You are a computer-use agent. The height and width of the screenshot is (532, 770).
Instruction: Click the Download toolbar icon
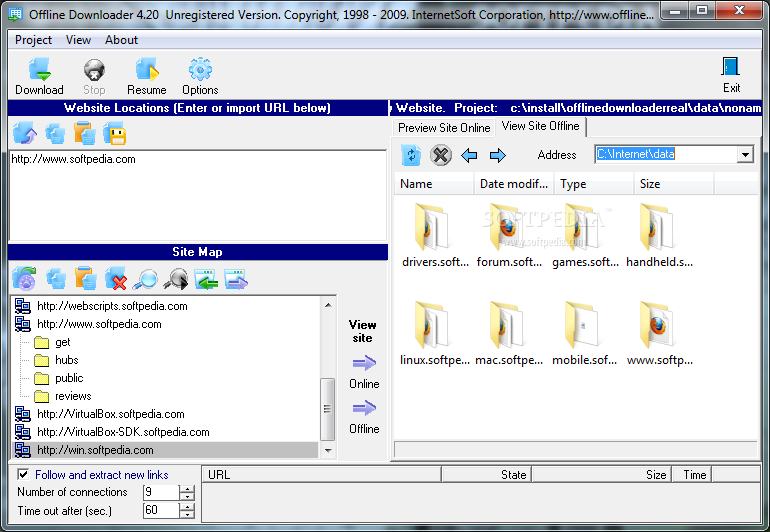point(39,69)
